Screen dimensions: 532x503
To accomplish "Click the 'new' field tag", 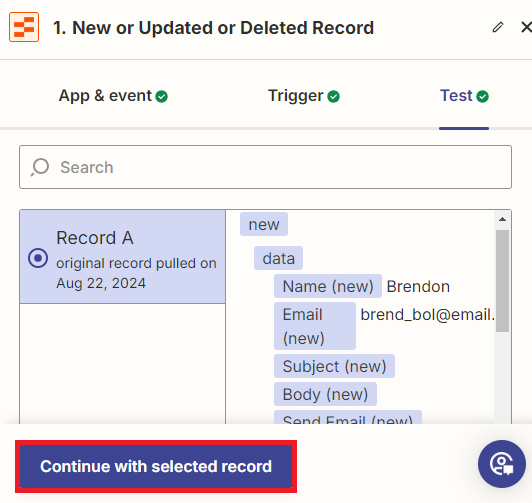I will [264, 224].
